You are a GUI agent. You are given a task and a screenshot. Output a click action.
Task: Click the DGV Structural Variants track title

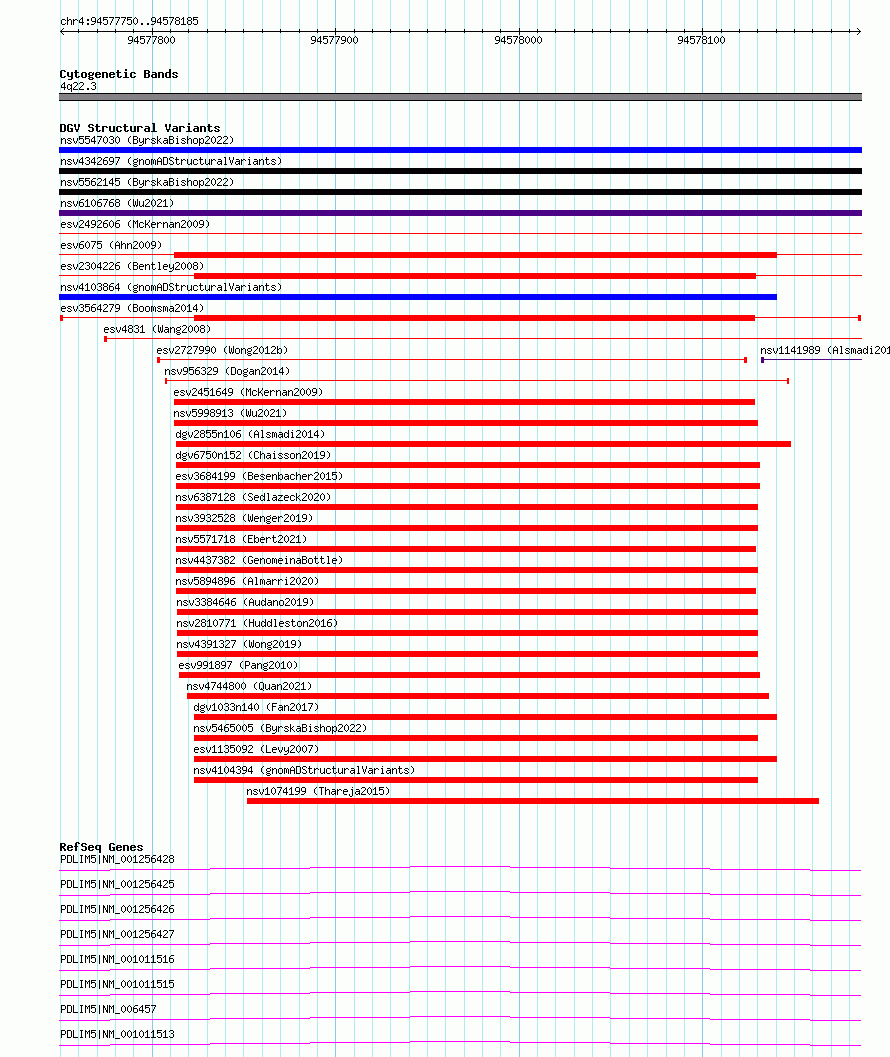point(140,128)
